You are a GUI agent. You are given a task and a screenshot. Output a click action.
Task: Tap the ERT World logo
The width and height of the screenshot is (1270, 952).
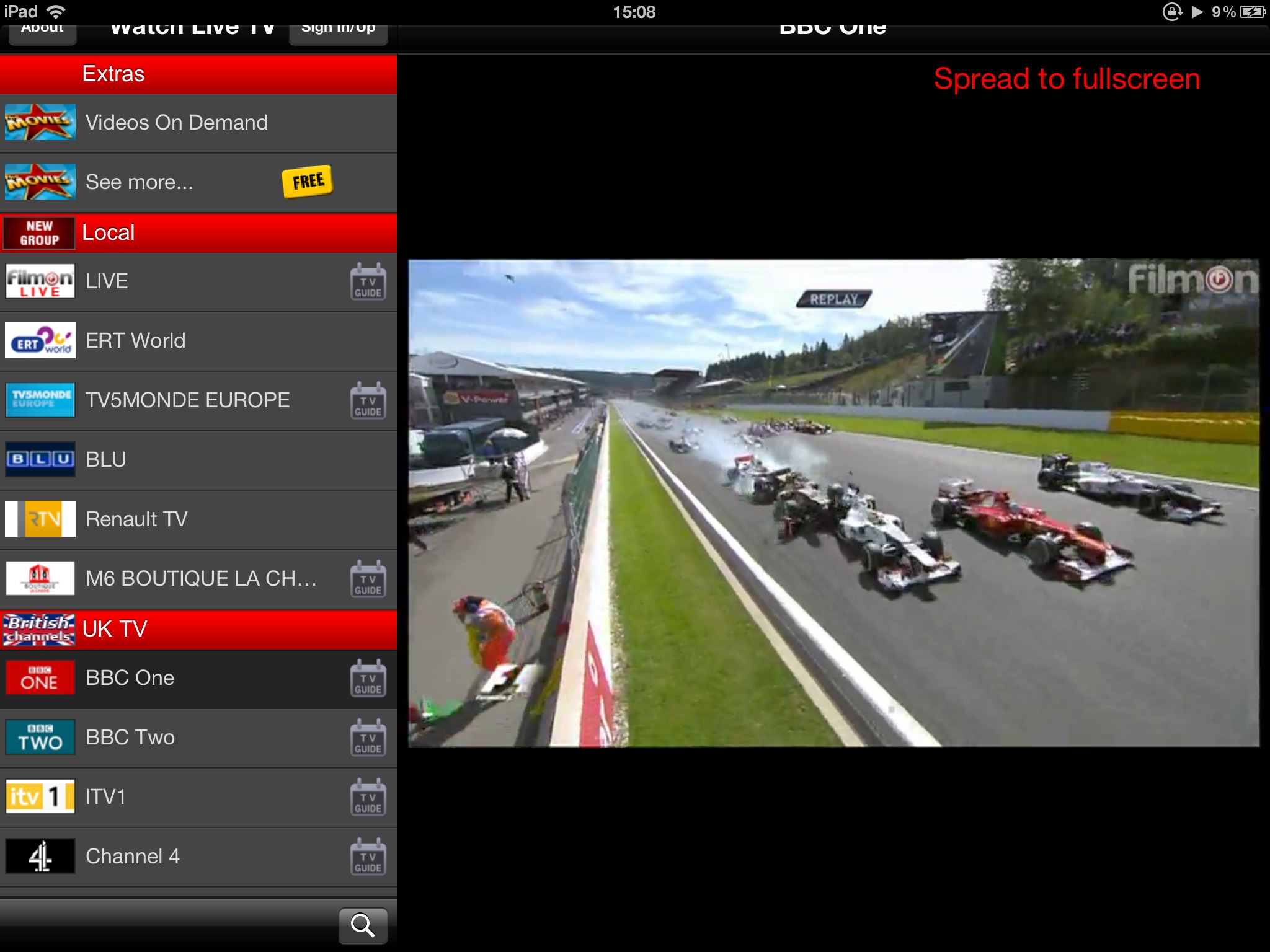[x=40, y=340]
